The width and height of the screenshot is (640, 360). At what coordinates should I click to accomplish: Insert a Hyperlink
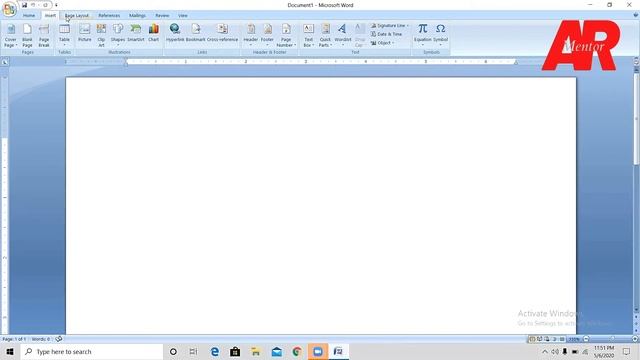[175, 33]
